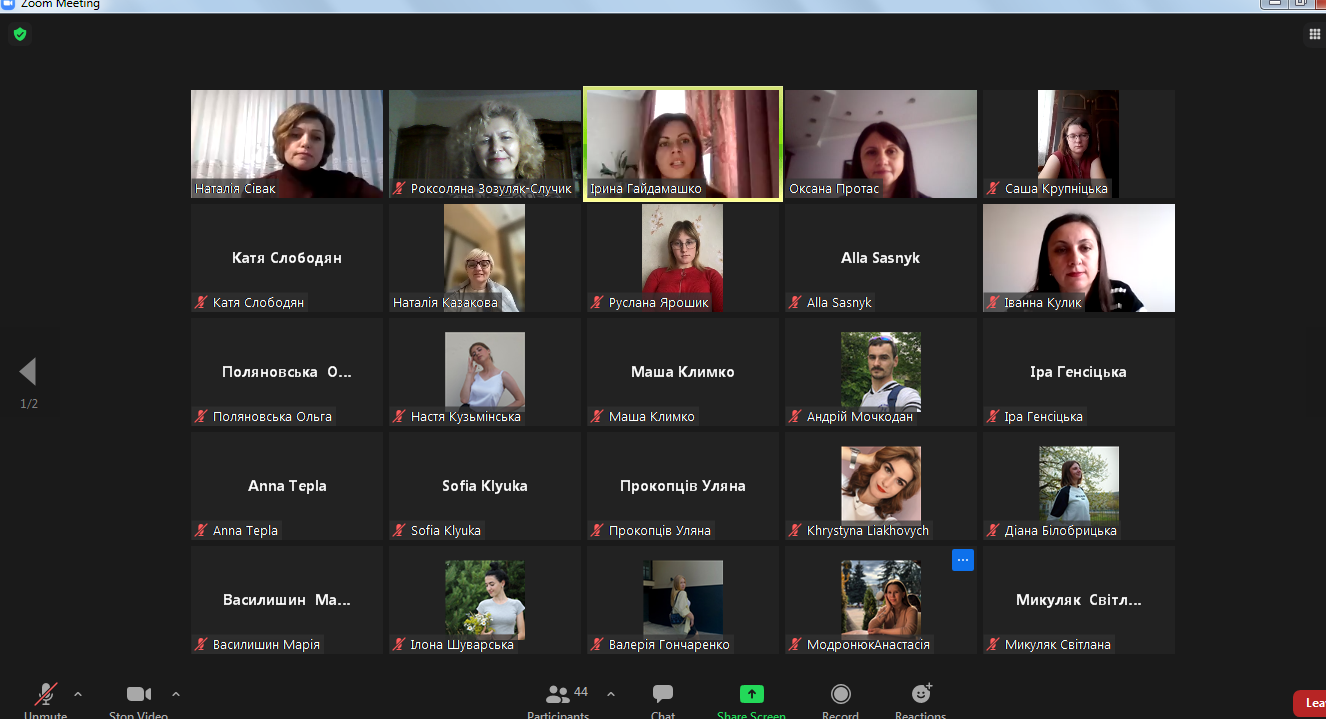Screen dimensions: 1326x719
Task: Select Андрій Мочкодан's participant tile
Action: tap(881, 372)
